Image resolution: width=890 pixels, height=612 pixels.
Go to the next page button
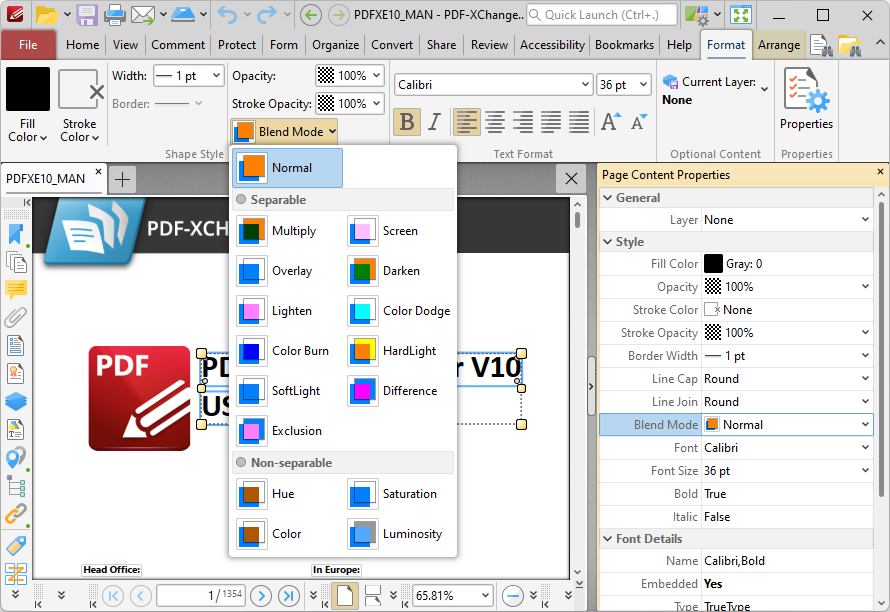(261, 595)
